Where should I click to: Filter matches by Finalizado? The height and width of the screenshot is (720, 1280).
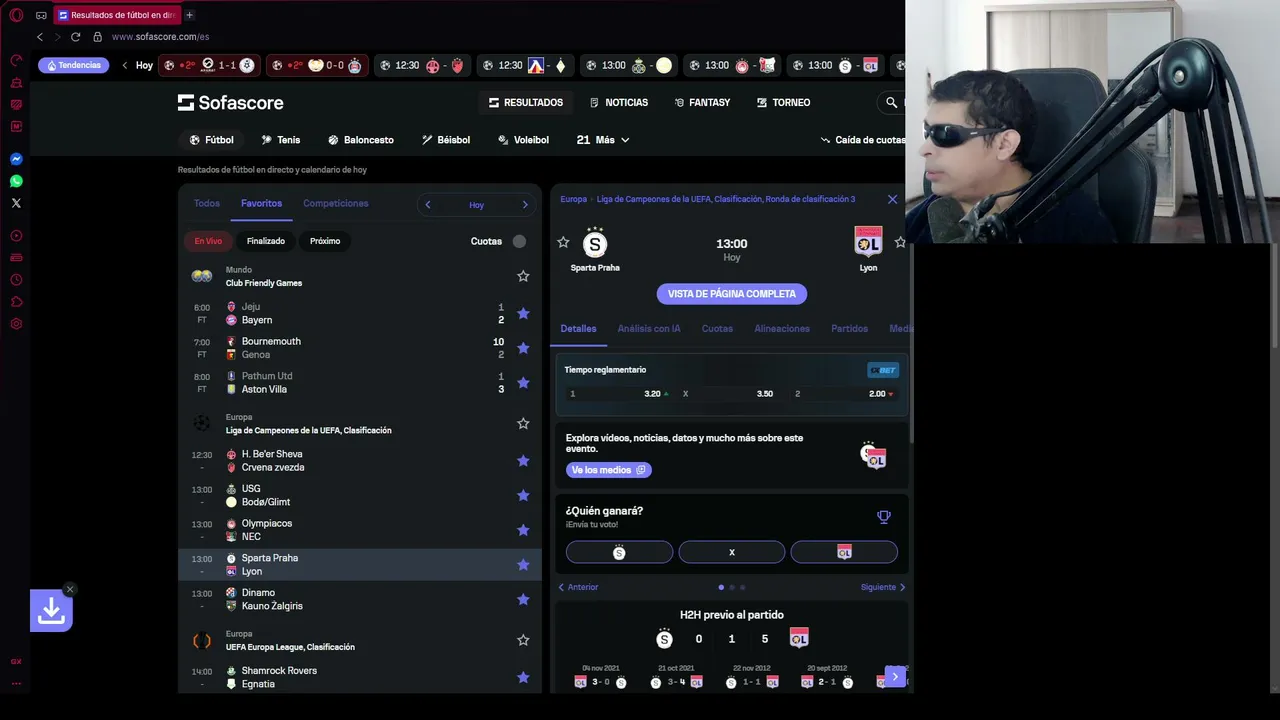point(266,241)
